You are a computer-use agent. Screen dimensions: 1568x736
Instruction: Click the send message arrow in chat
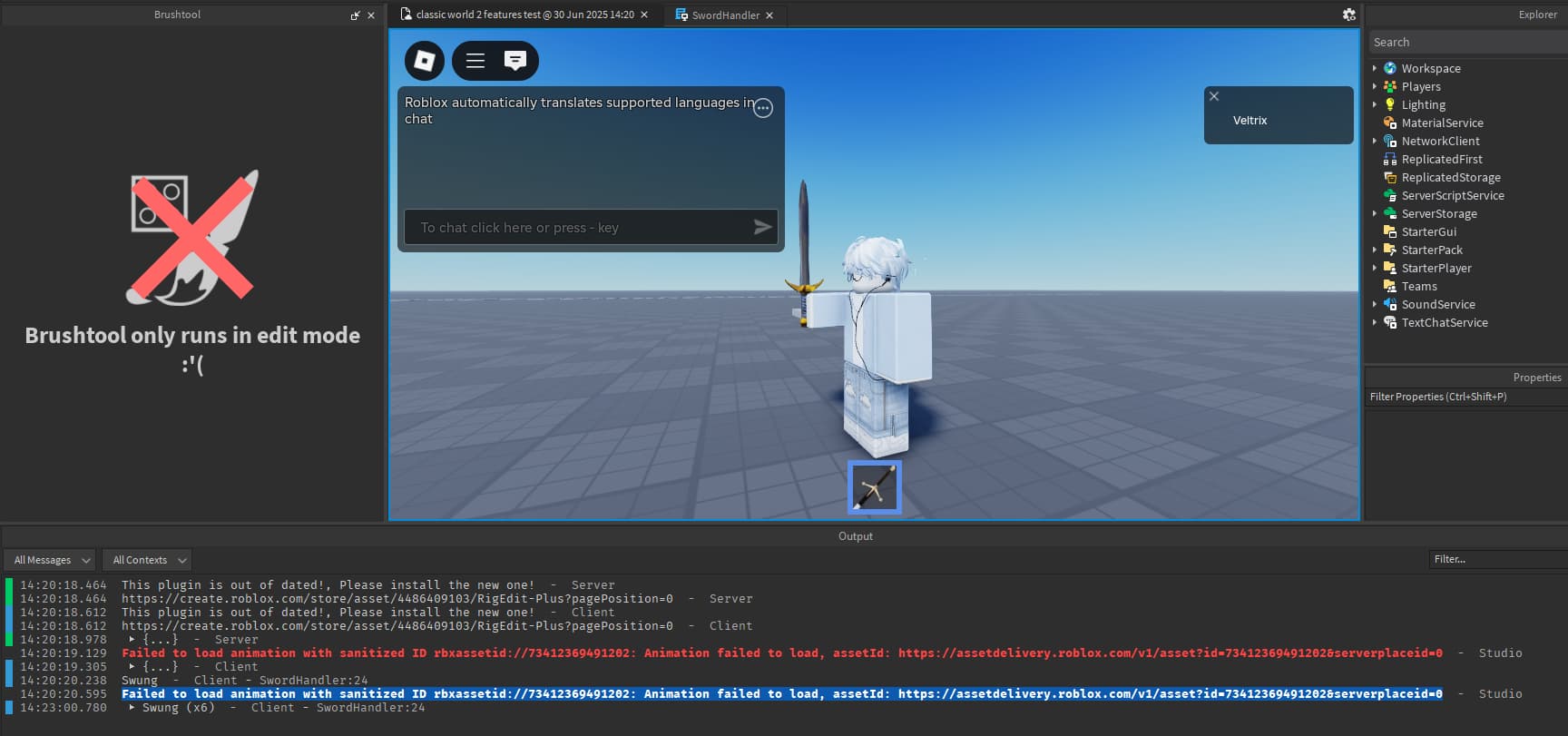coord(763,227)
